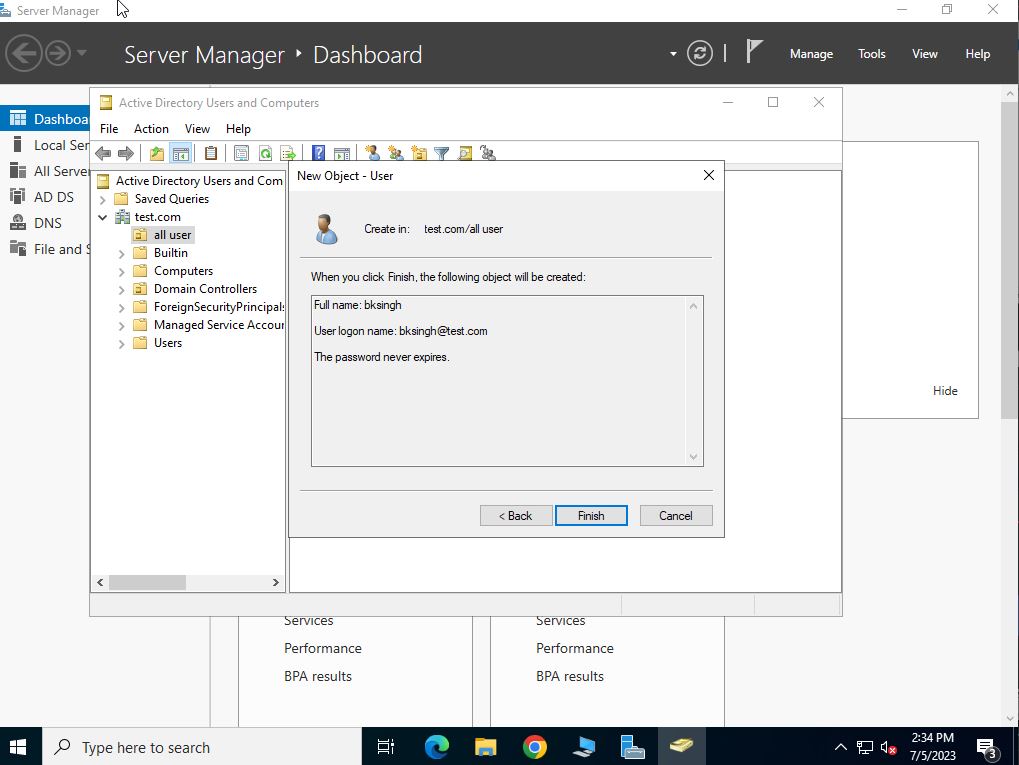This screenshot has width=1019, height=765.
Task: Collapse the test.com domain node
Action: (x=103, y=217)
